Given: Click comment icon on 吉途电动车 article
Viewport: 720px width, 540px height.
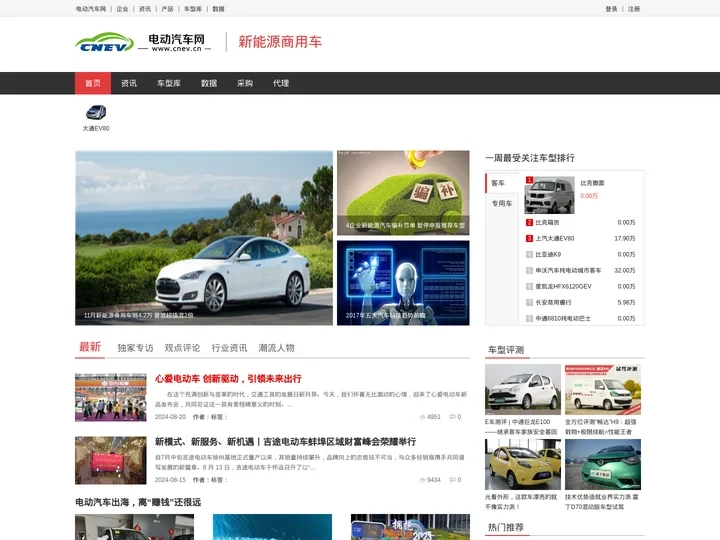Looking at the screenshot, I should 452,480.
